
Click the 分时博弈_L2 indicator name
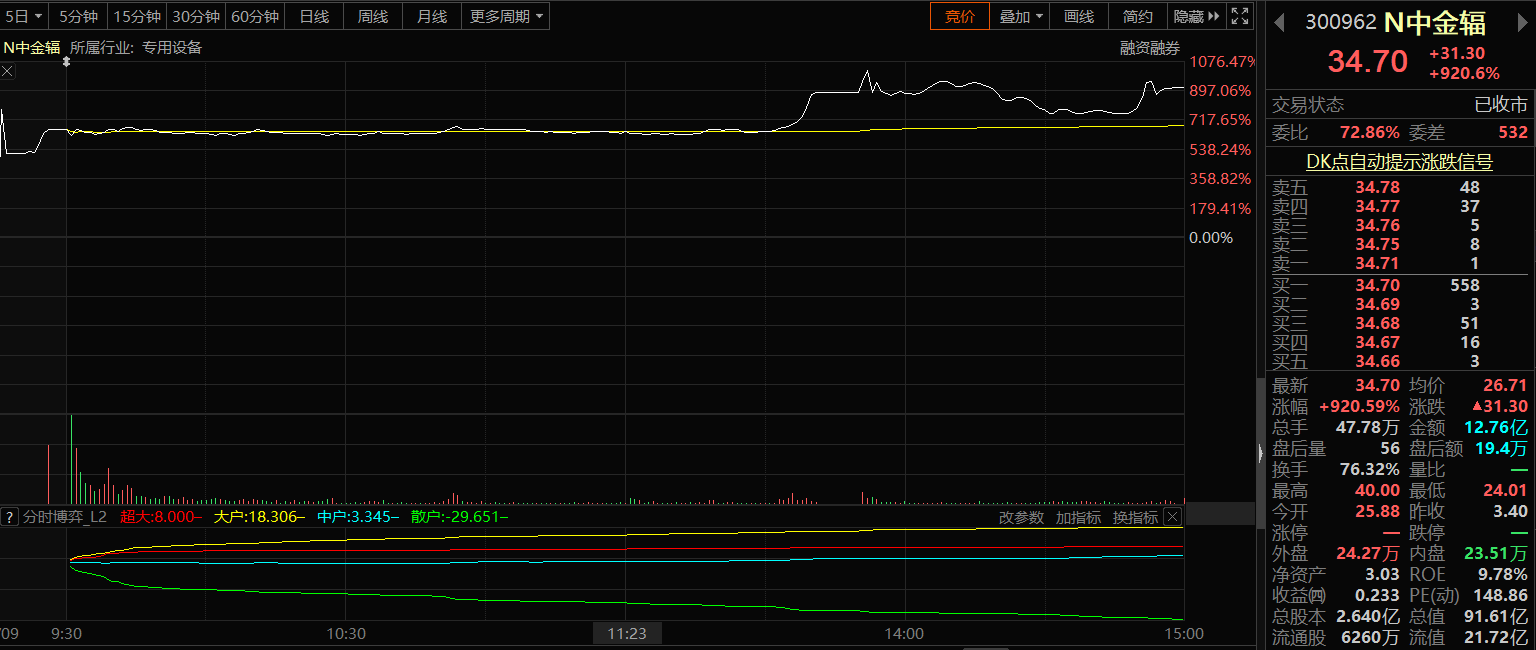(65, 517)
